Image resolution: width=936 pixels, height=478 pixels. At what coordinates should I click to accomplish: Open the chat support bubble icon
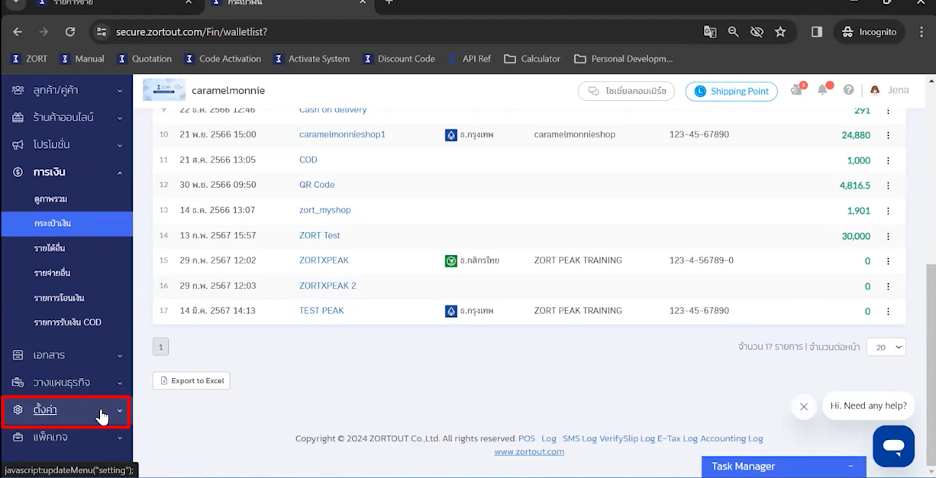[x=893, y=445]
